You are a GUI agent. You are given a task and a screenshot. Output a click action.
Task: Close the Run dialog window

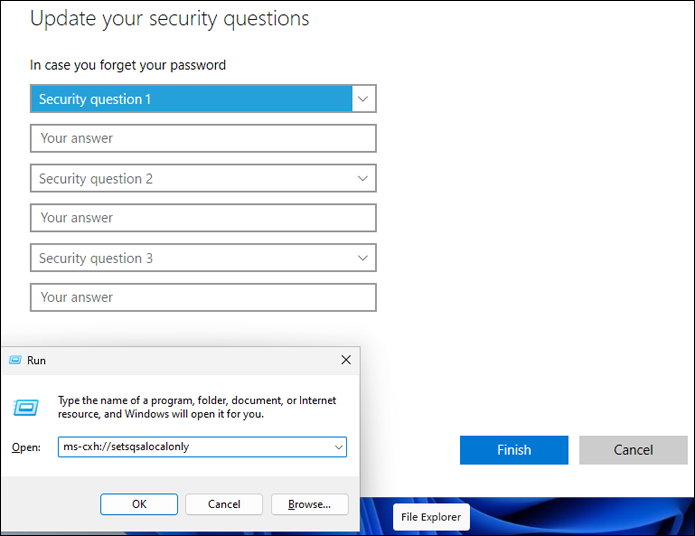[x=346, y=360]
